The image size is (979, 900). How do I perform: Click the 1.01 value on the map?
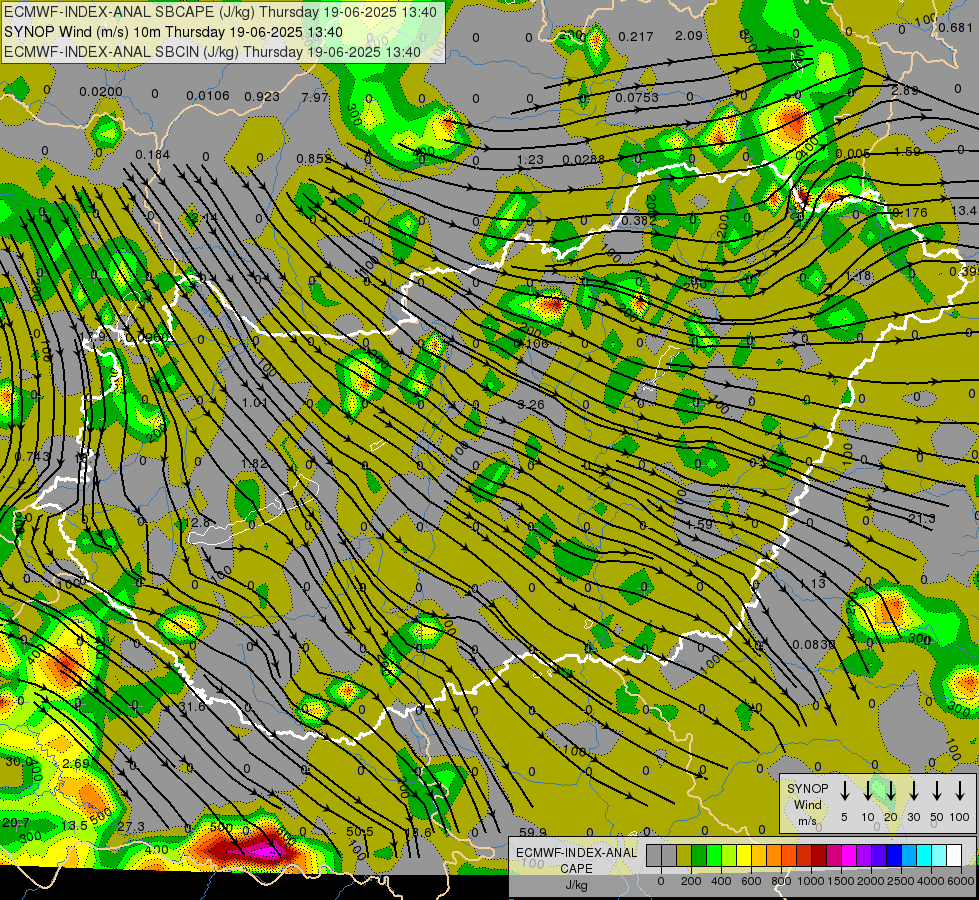point(255,402)
